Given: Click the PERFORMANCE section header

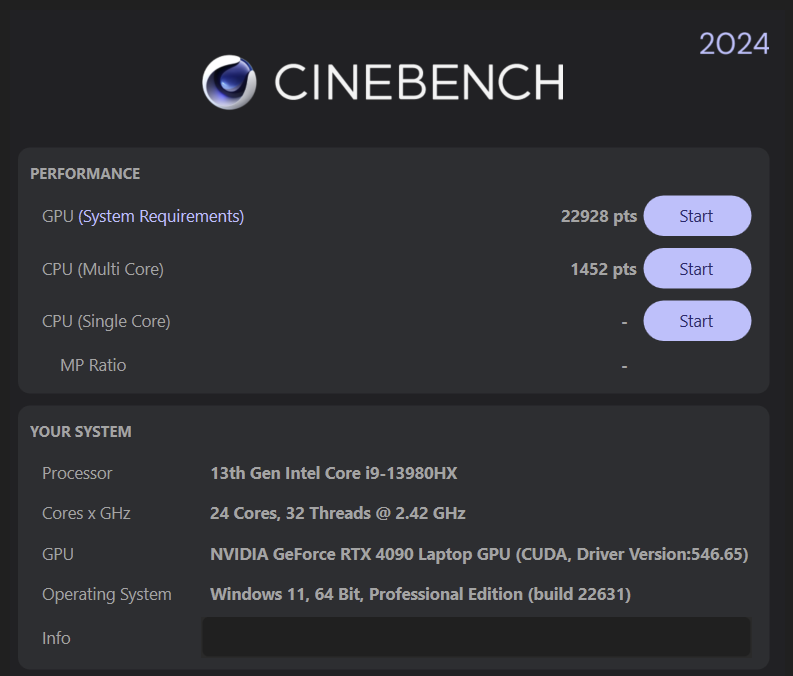Looking at the screenshot, I should pos(85,174).
